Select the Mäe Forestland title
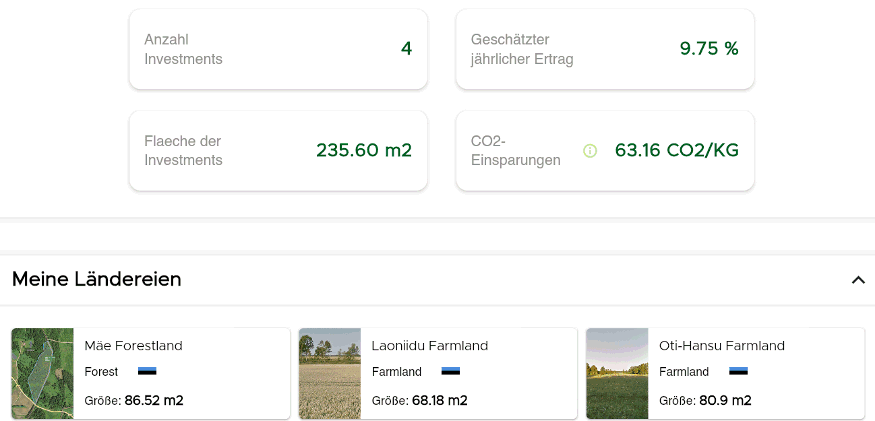 pos(134,346)
